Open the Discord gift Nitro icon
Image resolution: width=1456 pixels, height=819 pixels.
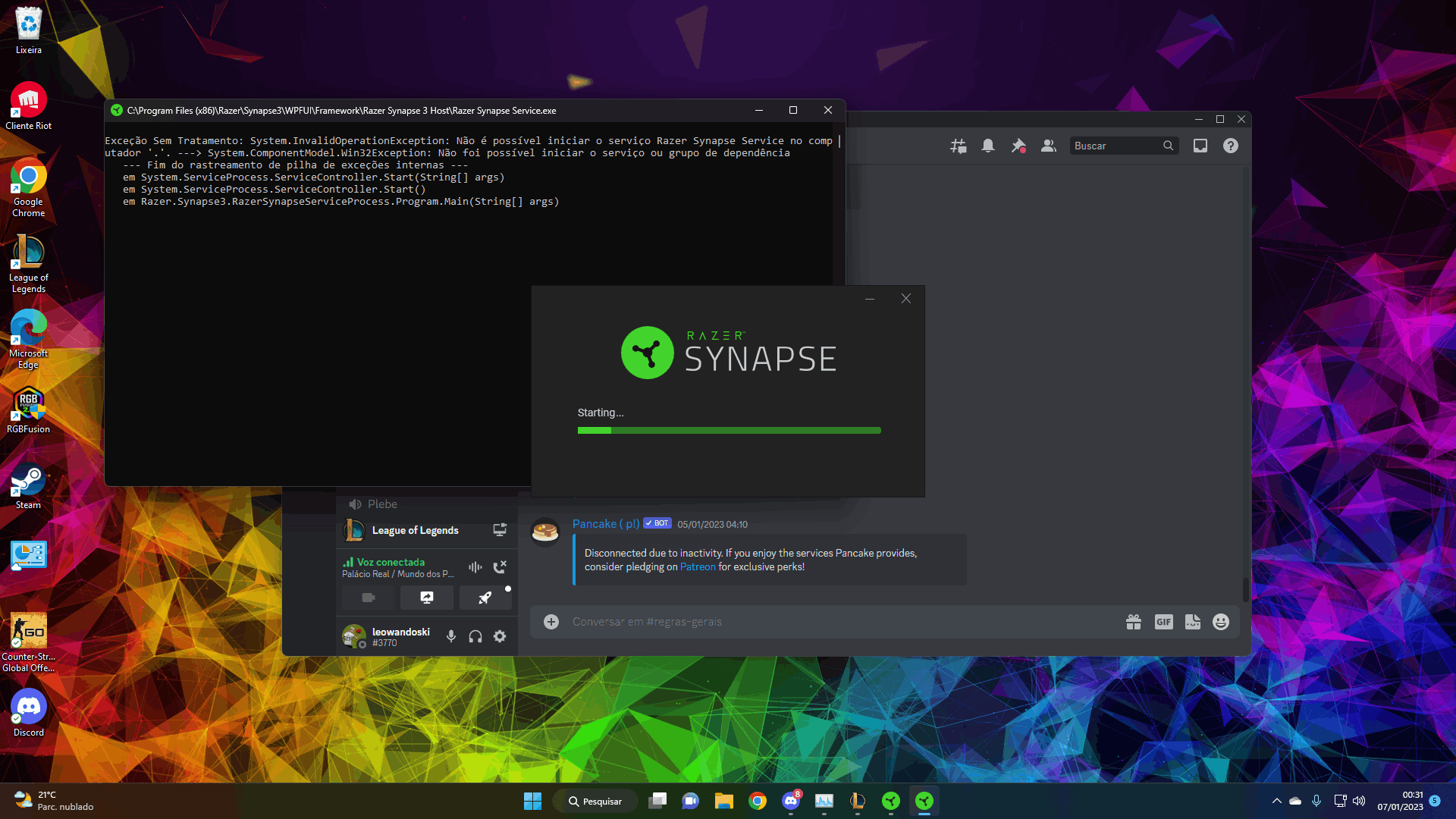tap(1134, 622)
